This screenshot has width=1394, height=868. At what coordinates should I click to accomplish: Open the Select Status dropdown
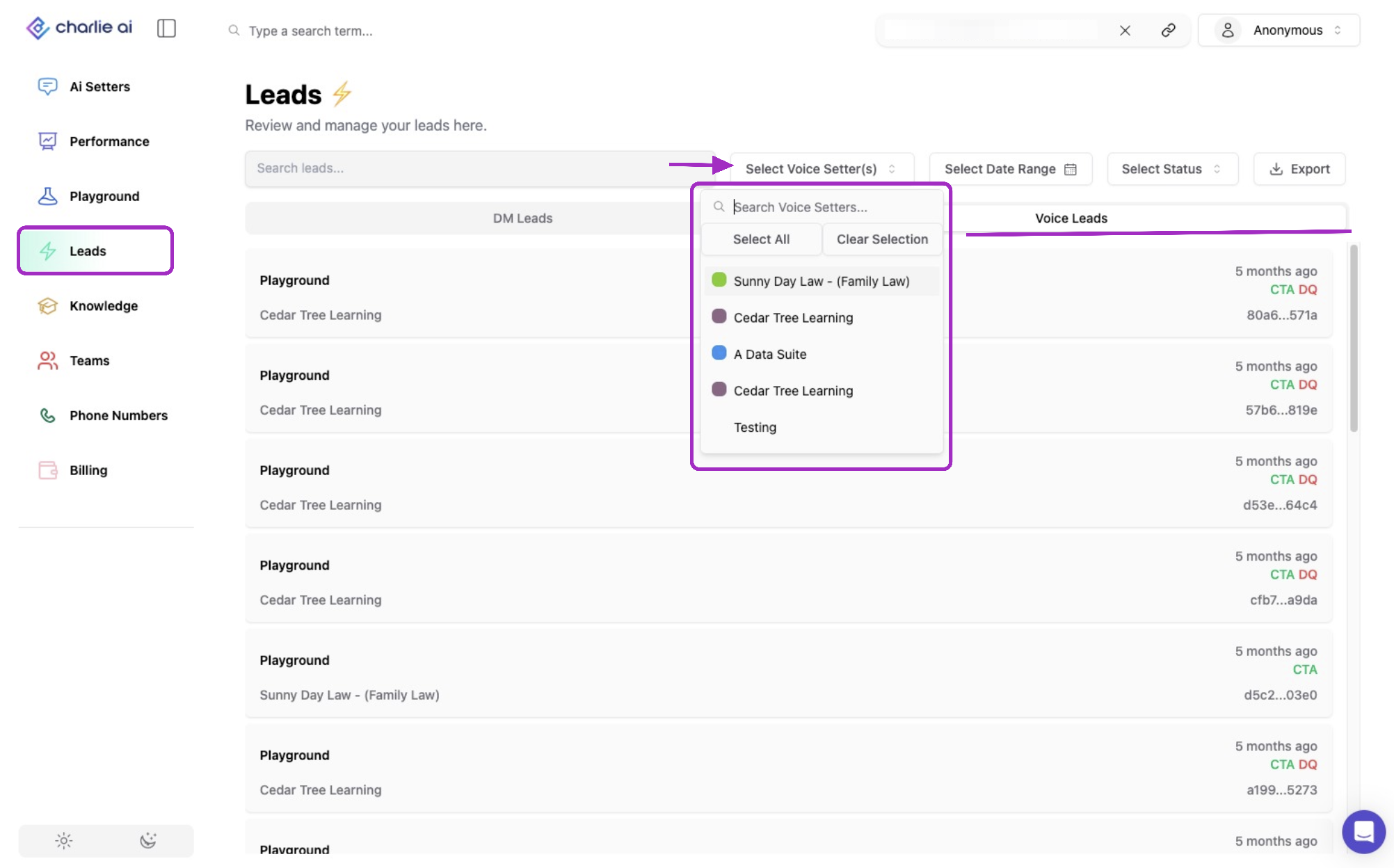point(1172,169)
